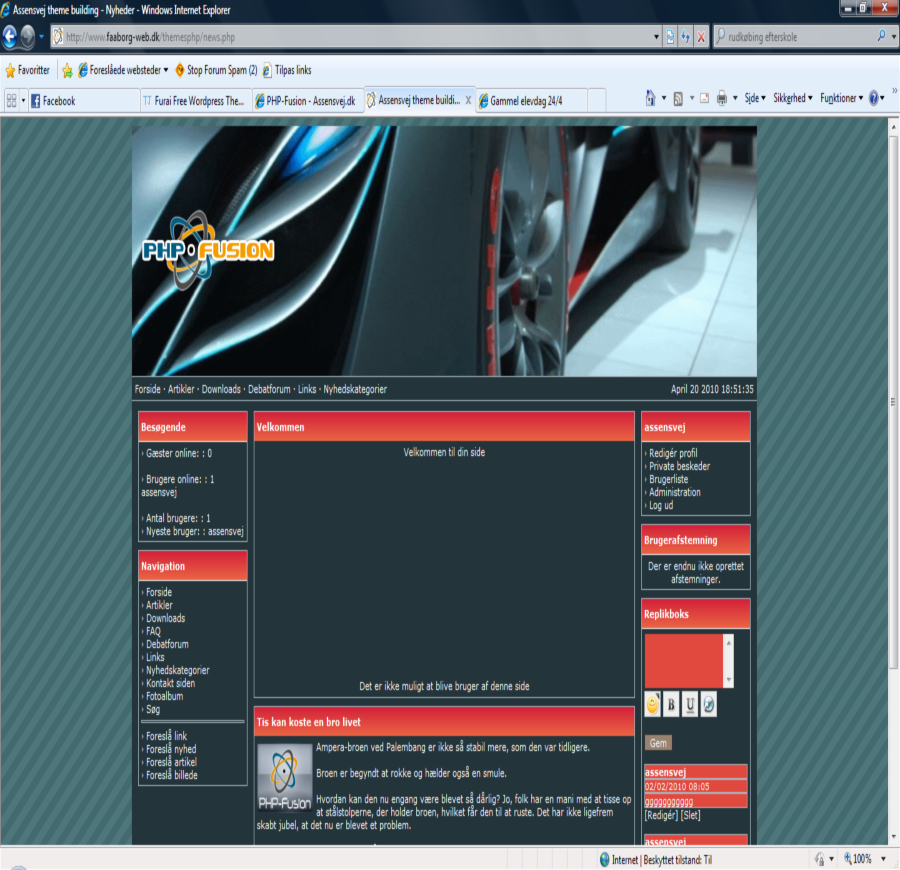Open Artikler in the top navigation bar

181,389
